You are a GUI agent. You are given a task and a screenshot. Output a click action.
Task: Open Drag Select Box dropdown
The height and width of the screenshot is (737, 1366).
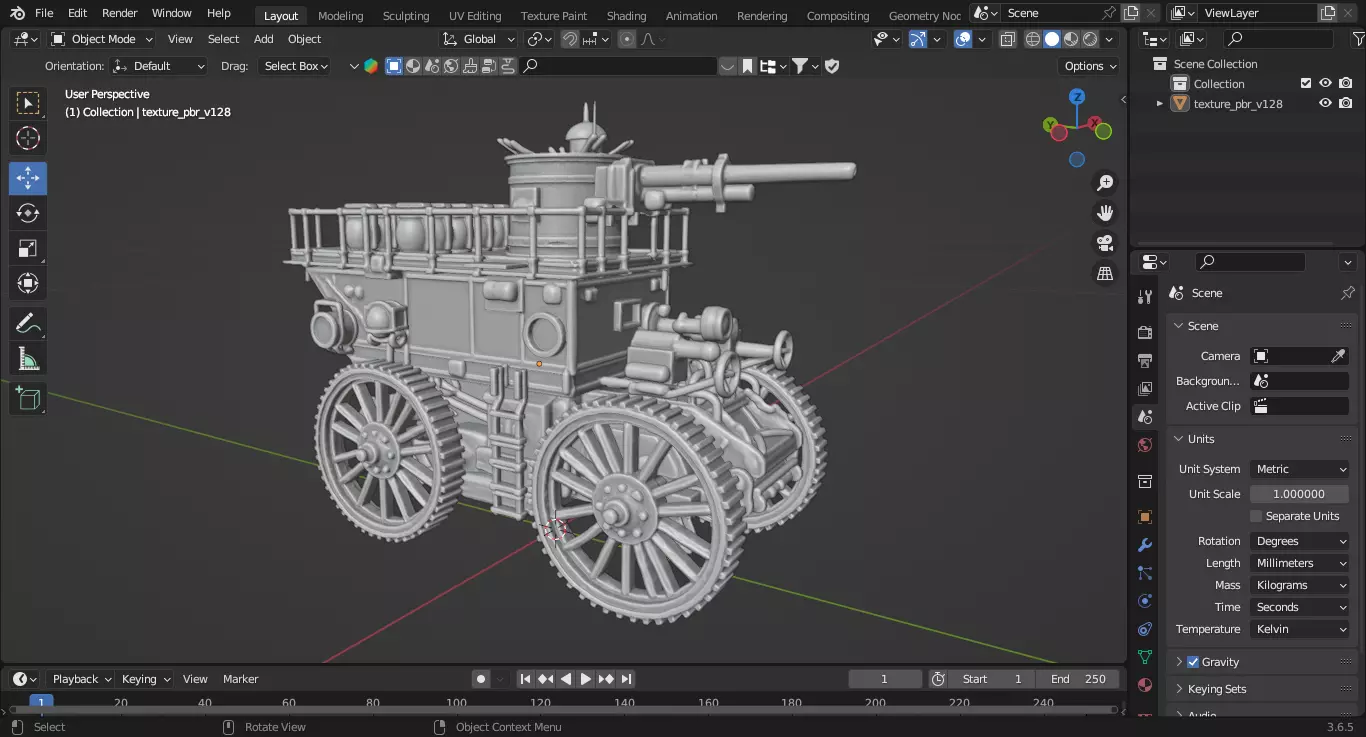[294, 66]
